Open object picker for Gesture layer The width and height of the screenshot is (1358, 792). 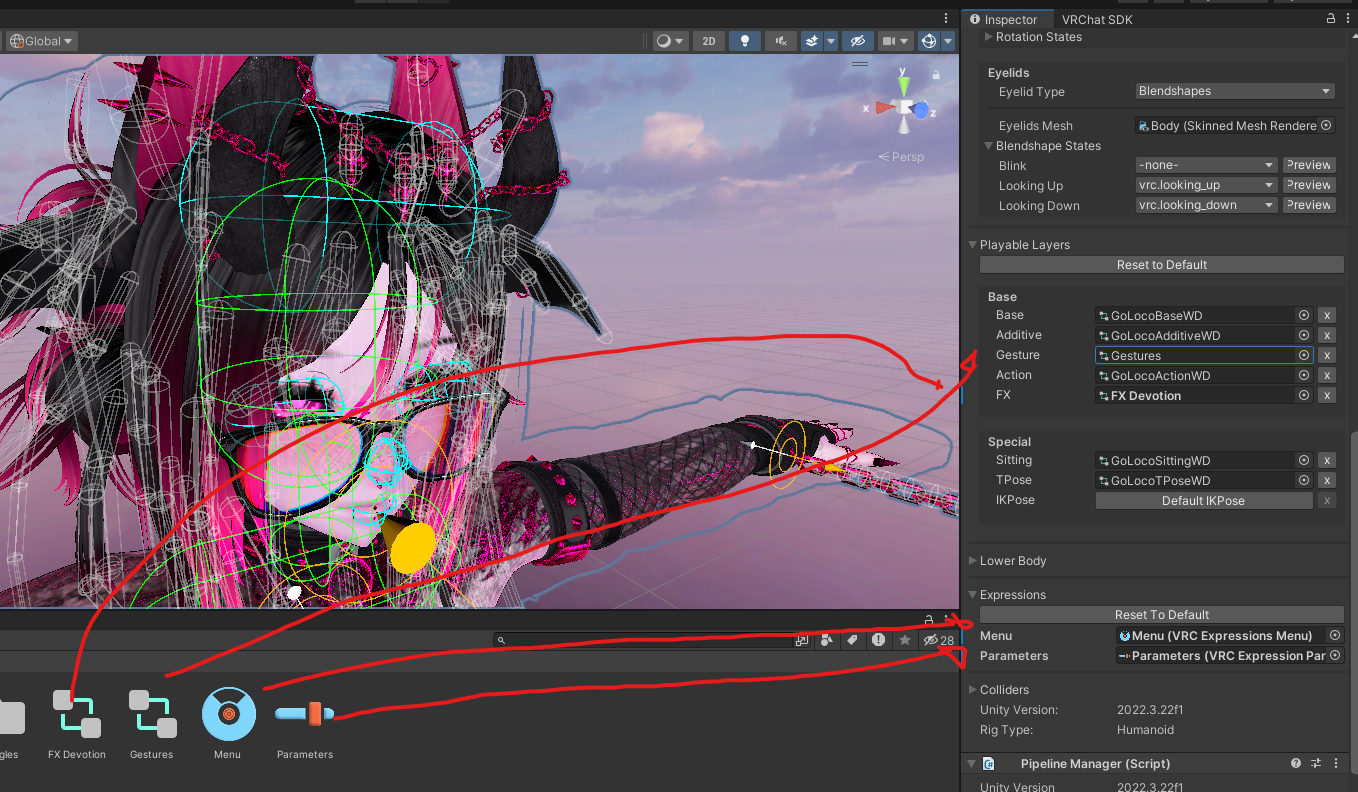[1304, 355]
